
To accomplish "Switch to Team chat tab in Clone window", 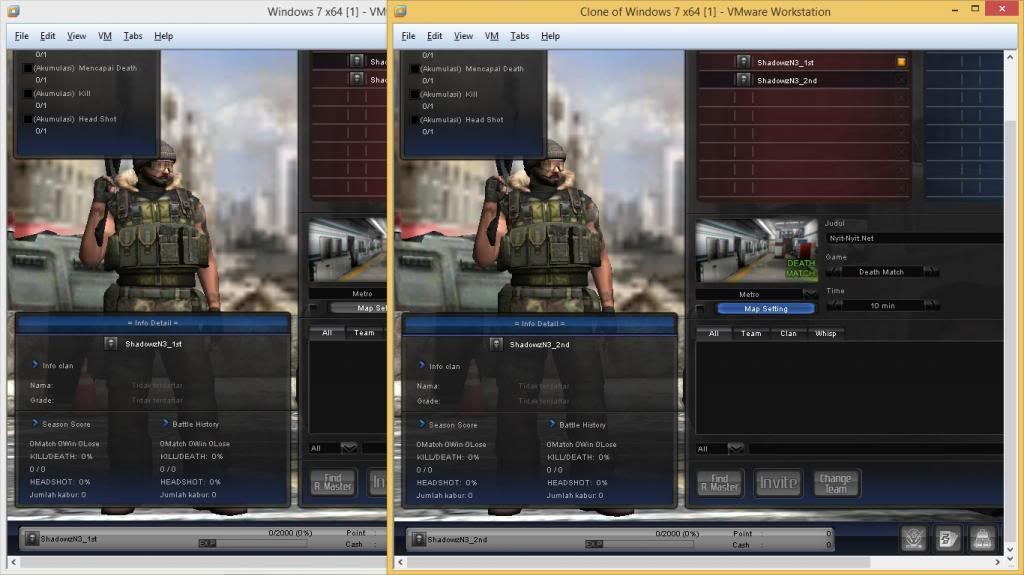I will [751, 333].
